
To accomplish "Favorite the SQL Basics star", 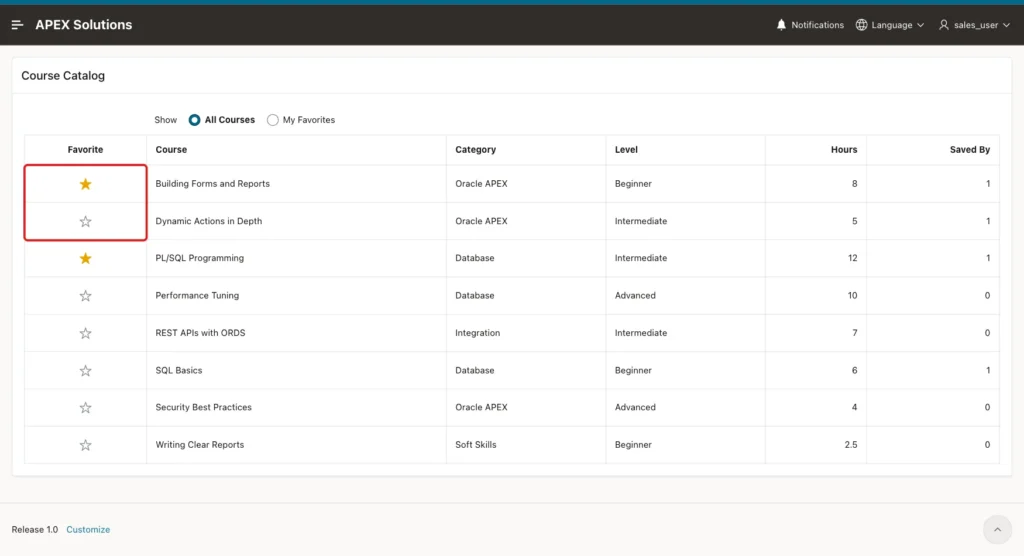I will 86,370.
